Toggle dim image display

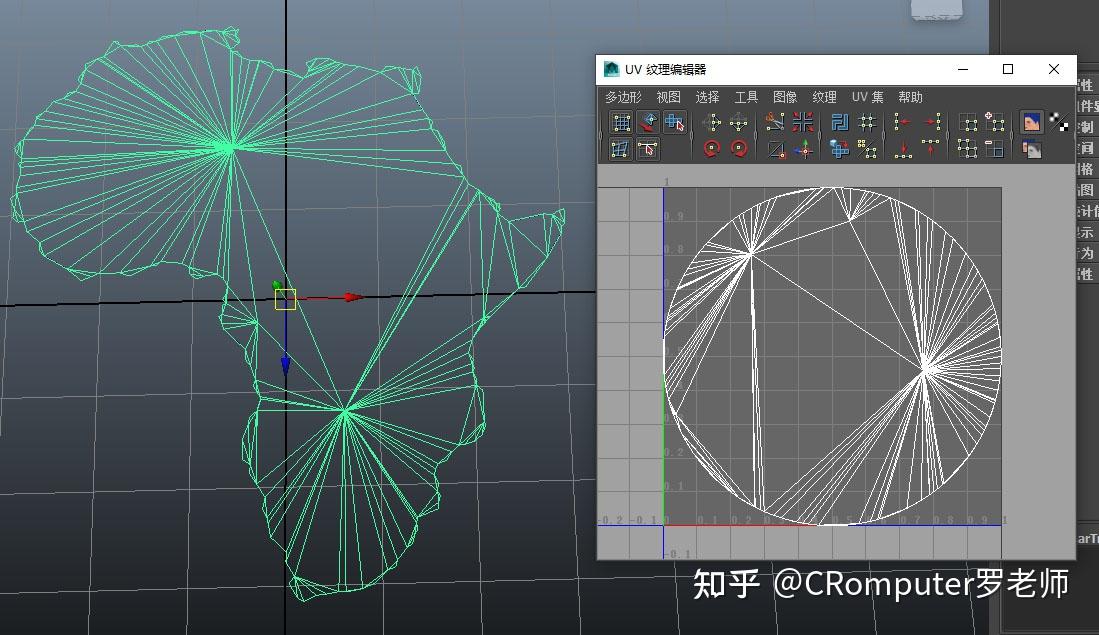pyautogui.click(x=1031, y=150)
